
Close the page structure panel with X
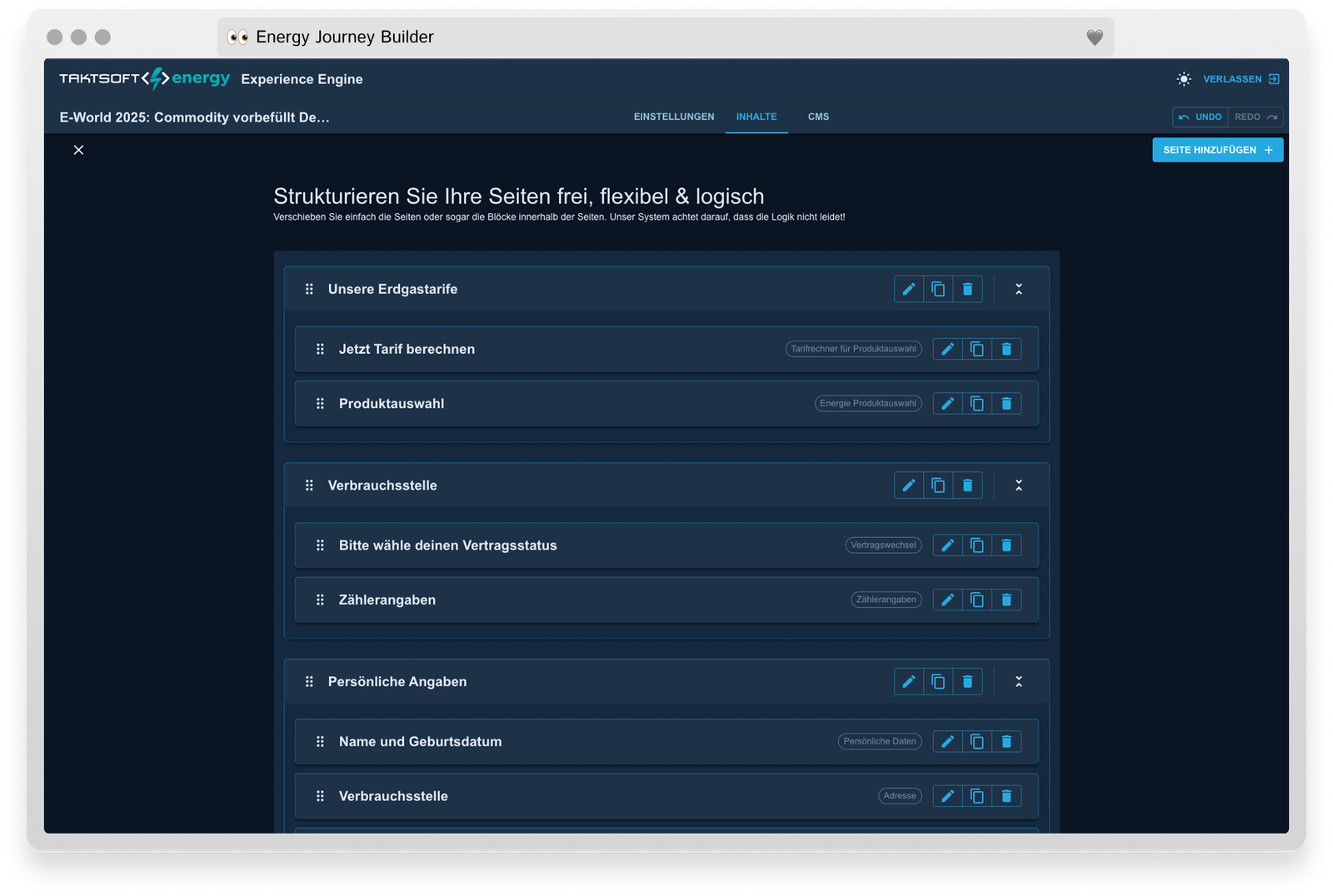[x=78, y=150]
